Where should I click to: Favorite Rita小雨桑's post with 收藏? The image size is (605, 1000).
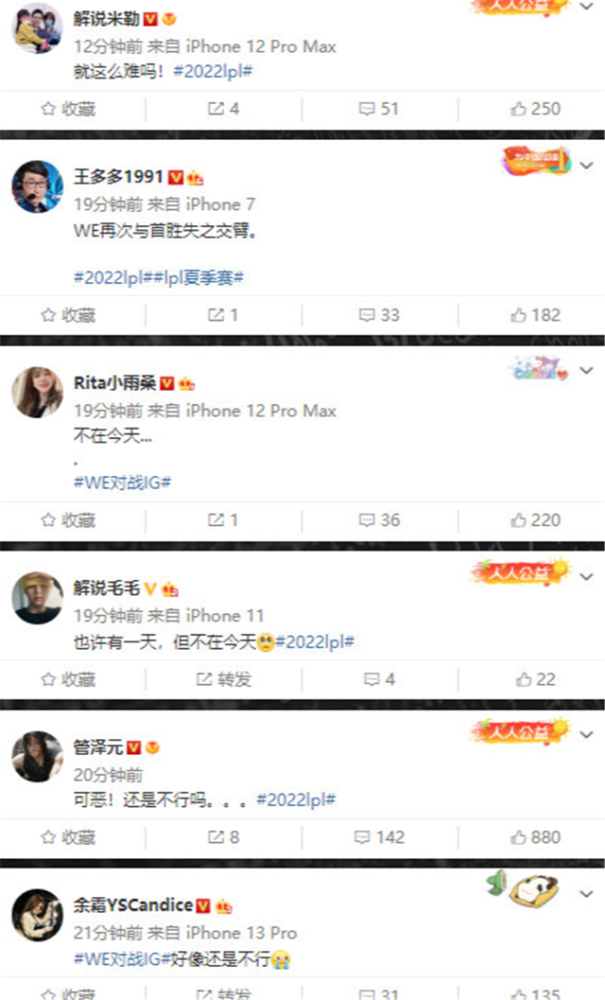pyautogui.click(x=68, y=520)
